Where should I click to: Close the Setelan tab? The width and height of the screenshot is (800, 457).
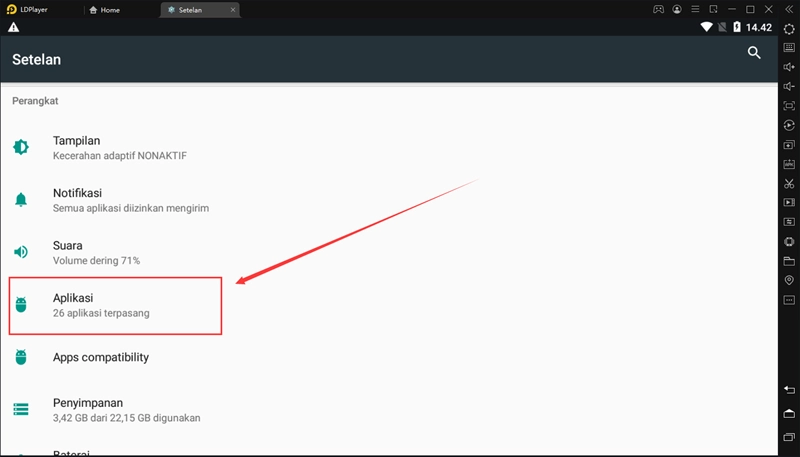233,10
